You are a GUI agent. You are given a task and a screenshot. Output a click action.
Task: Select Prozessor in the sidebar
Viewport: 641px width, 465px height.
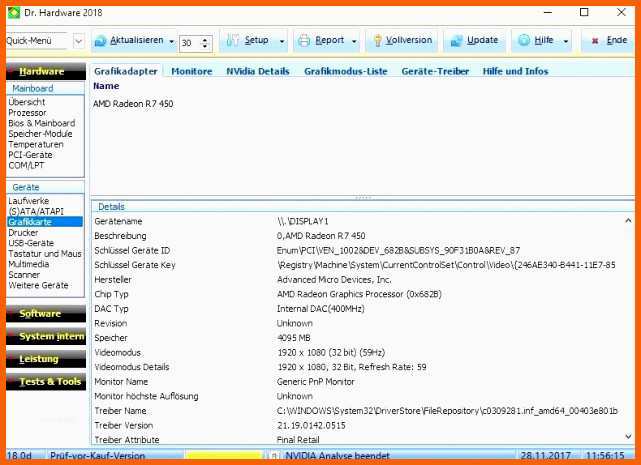[x=27, y=112]
